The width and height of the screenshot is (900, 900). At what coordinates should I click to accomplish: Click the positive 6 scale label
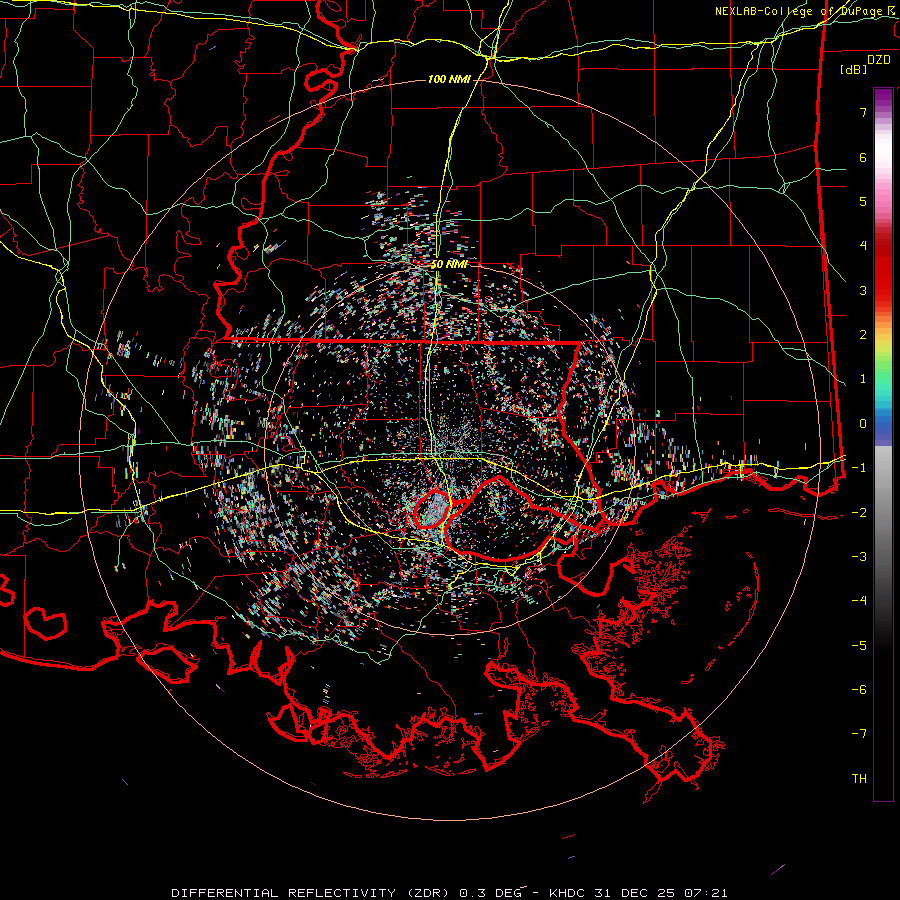point(863,157)
